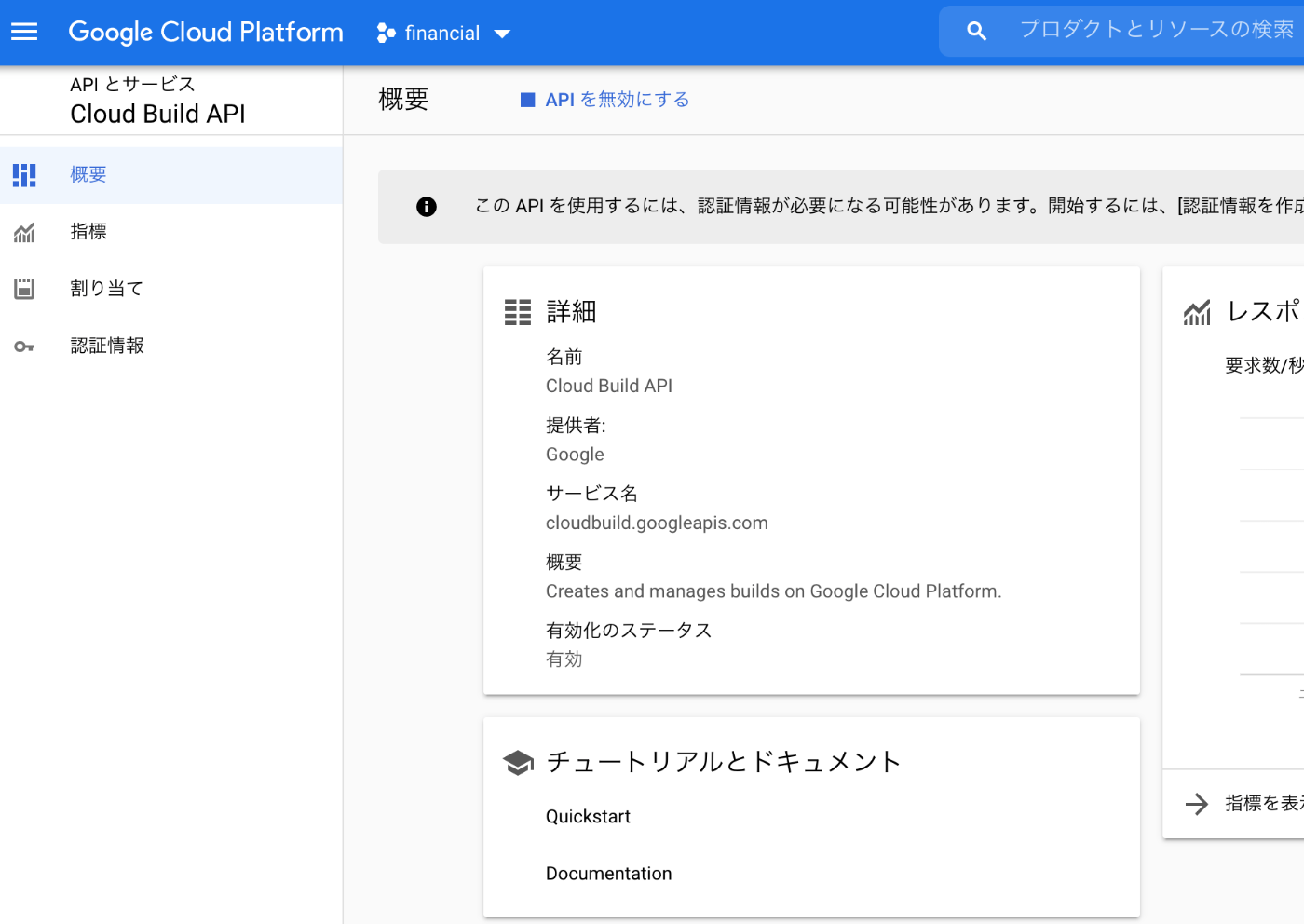This screenshot has width=1304, height=924.
Task: Open 指標 in the sidebar
Action: point(171,232)
